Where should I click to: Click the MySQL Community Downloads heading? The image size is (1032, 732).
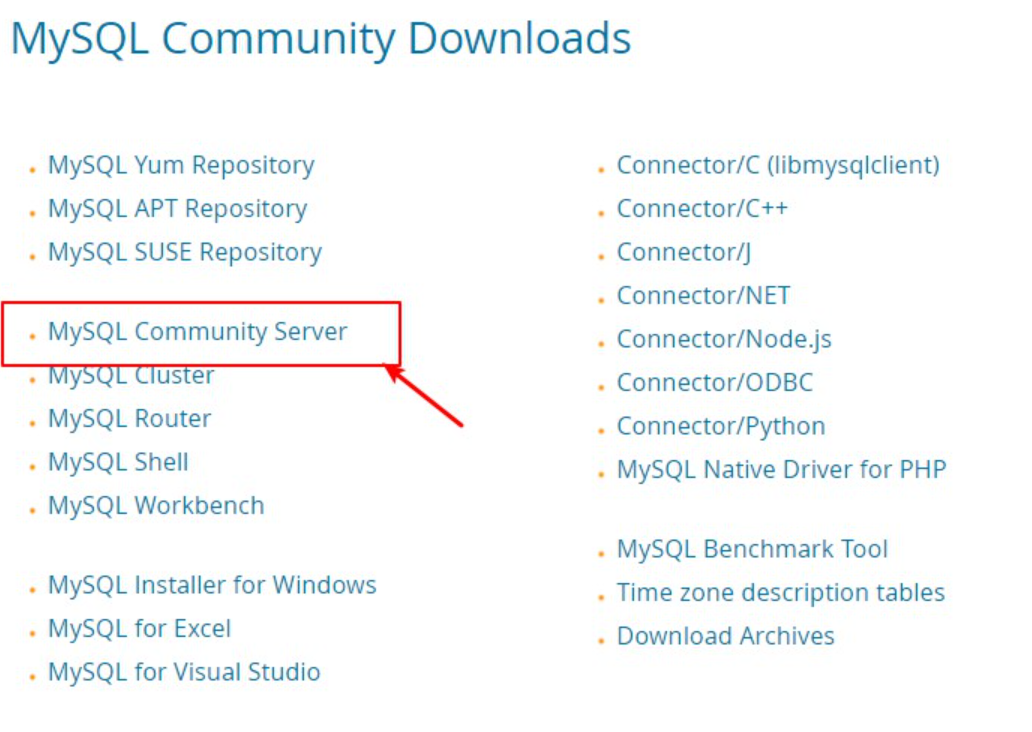pyautogui.click(x=321, y=39)
